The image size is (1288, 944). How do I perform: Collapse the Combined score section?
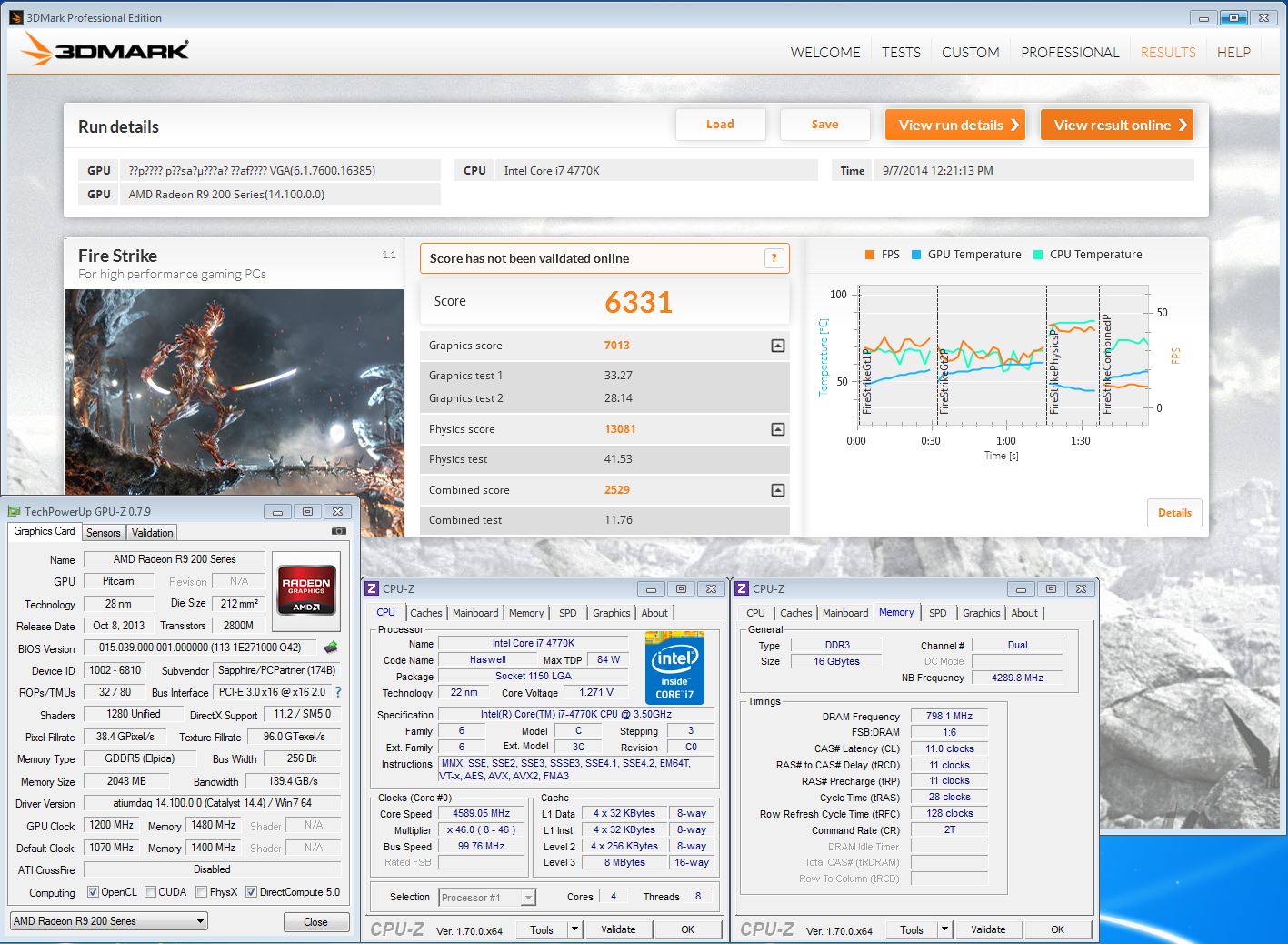pos(778,490)
